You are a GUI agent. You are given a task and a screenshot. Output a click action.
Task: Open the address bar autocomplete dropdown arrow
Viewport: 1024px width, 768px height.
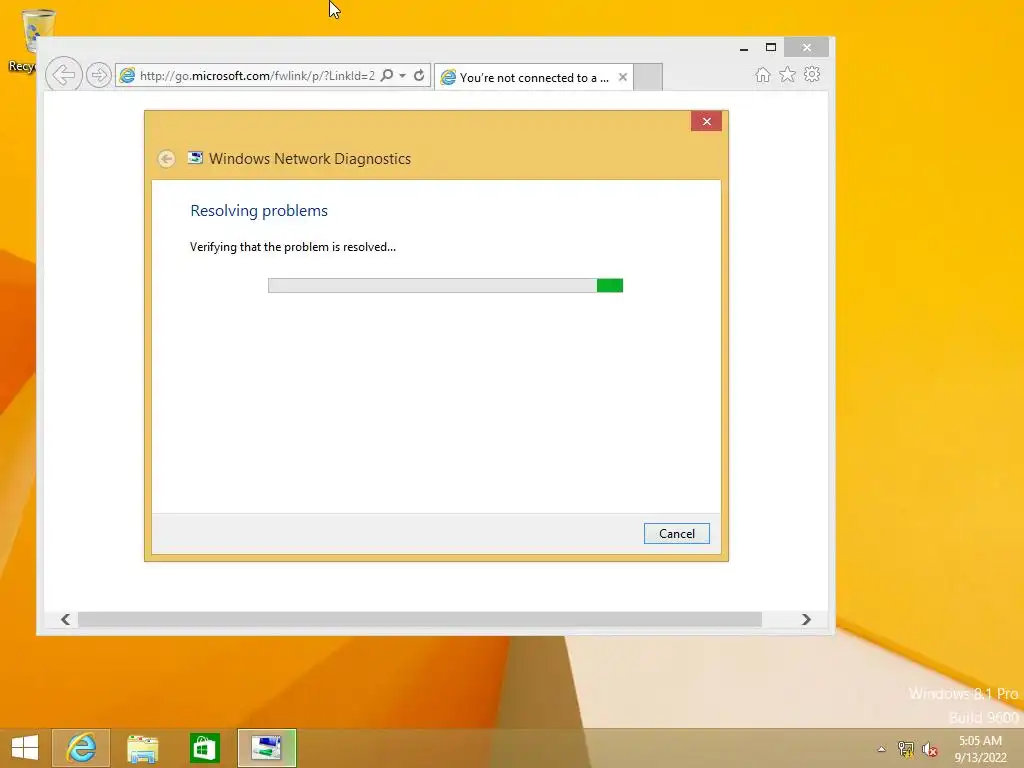pyautogui.click(x=403, y=75)
